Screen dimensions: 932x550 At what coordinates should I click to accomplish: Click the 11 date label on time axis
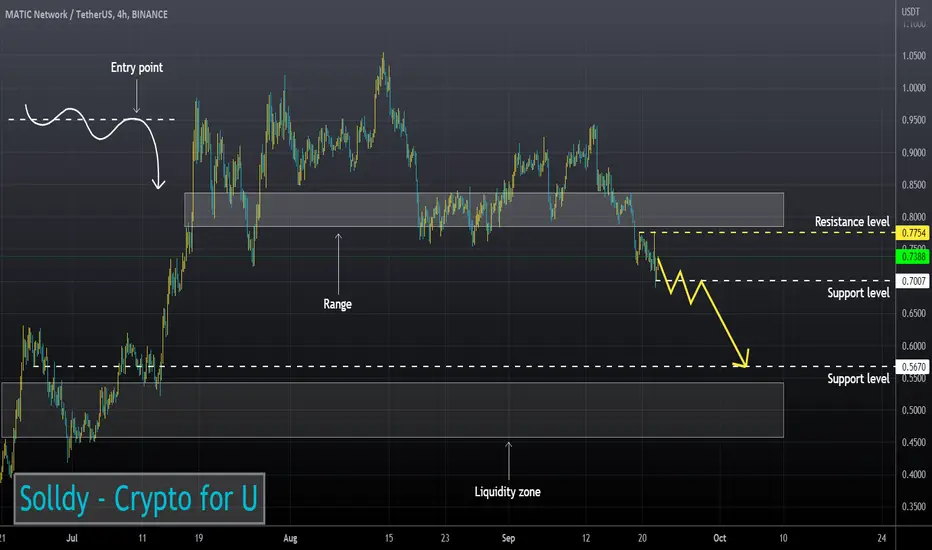tap(142, 538)
